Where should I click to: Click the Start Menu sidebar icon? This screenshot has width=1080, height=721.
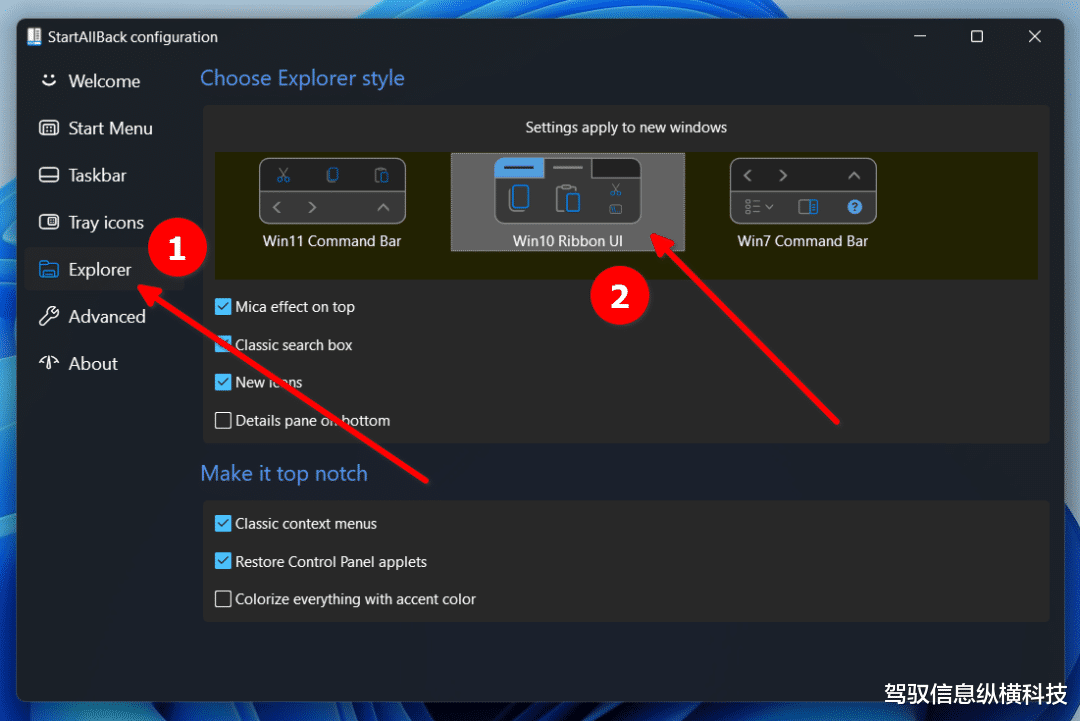[x=49, y=128]
